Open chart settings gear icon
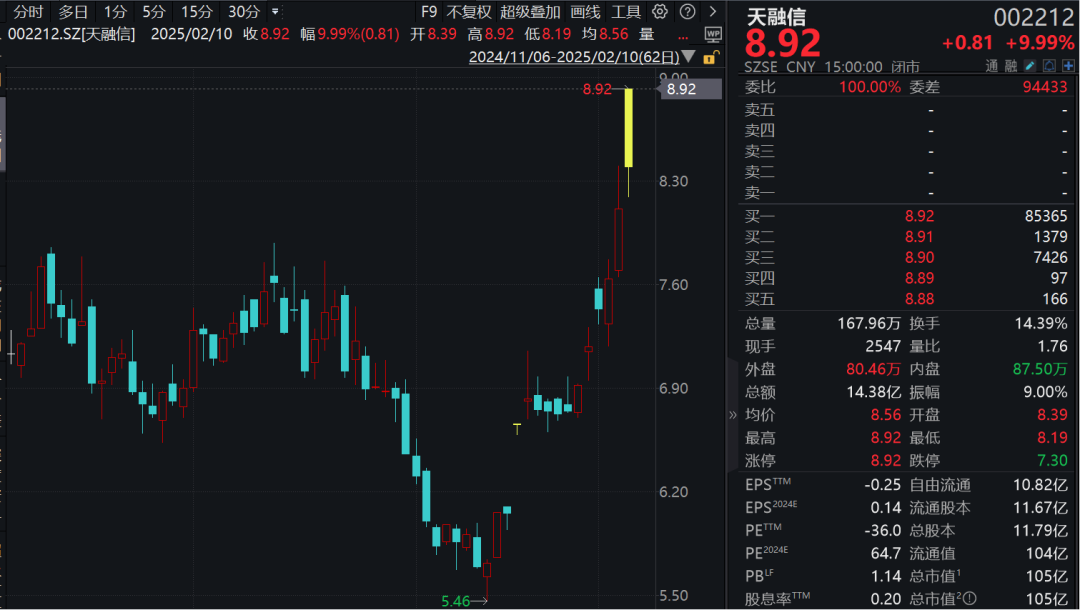The height and width of the screenshot is (610, 1080). pos(660,12)
